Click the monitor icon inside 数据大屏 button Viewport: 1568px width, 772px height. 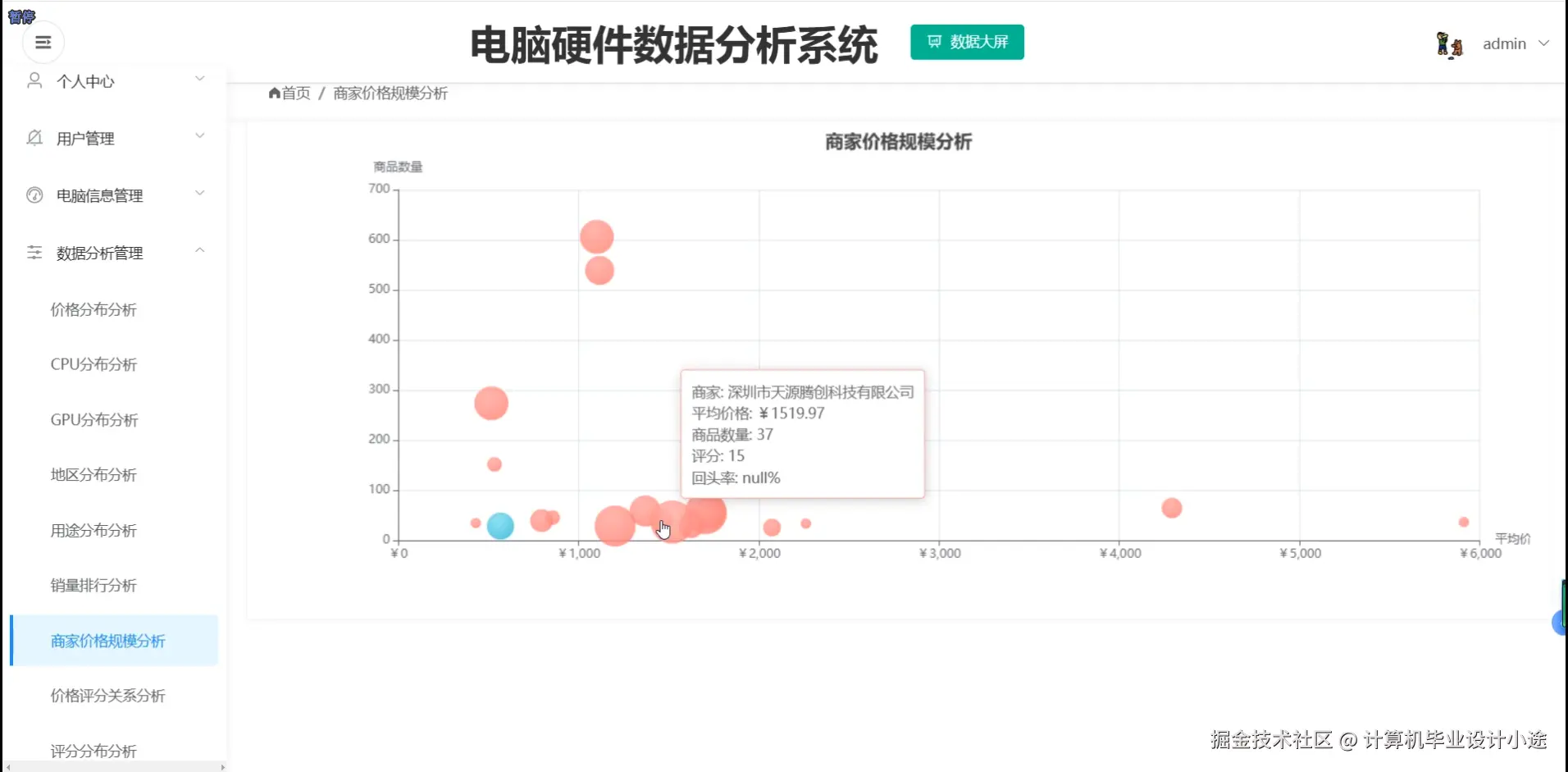[934, 41]
